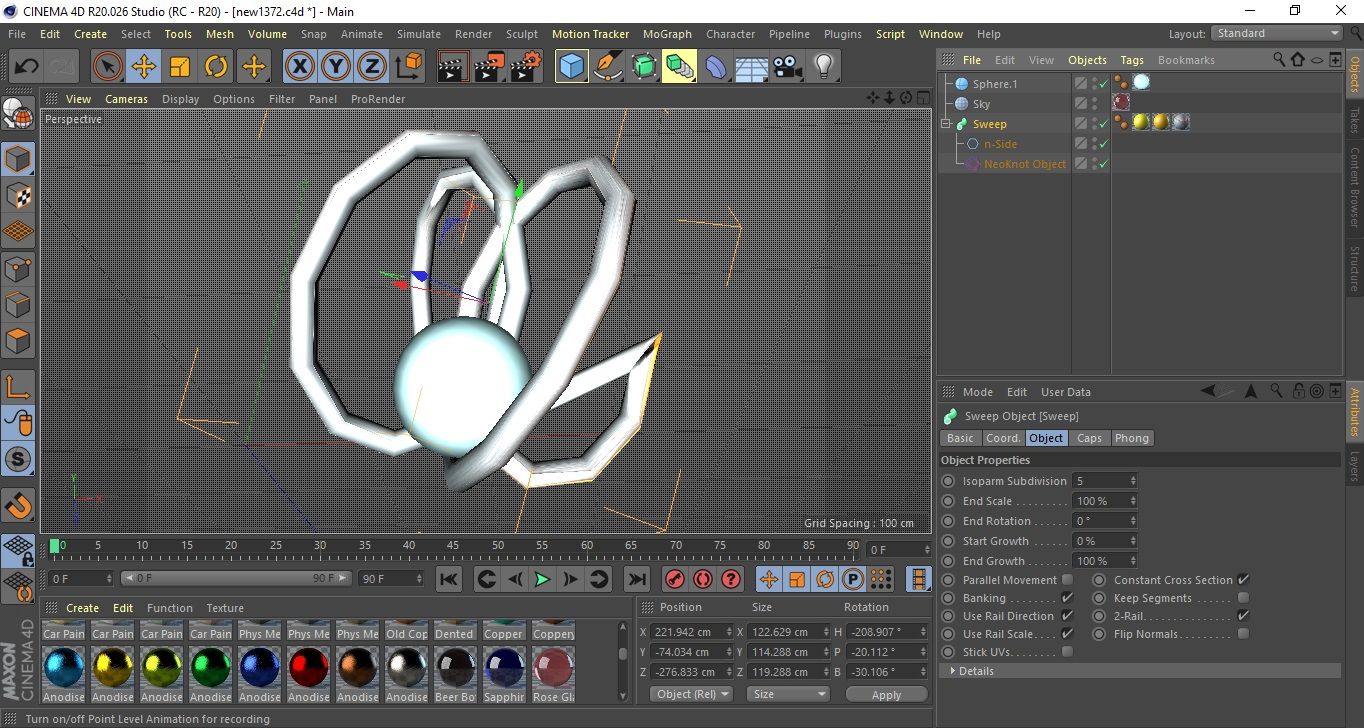Click Record Active Objects button

click(x=675, y=579)
